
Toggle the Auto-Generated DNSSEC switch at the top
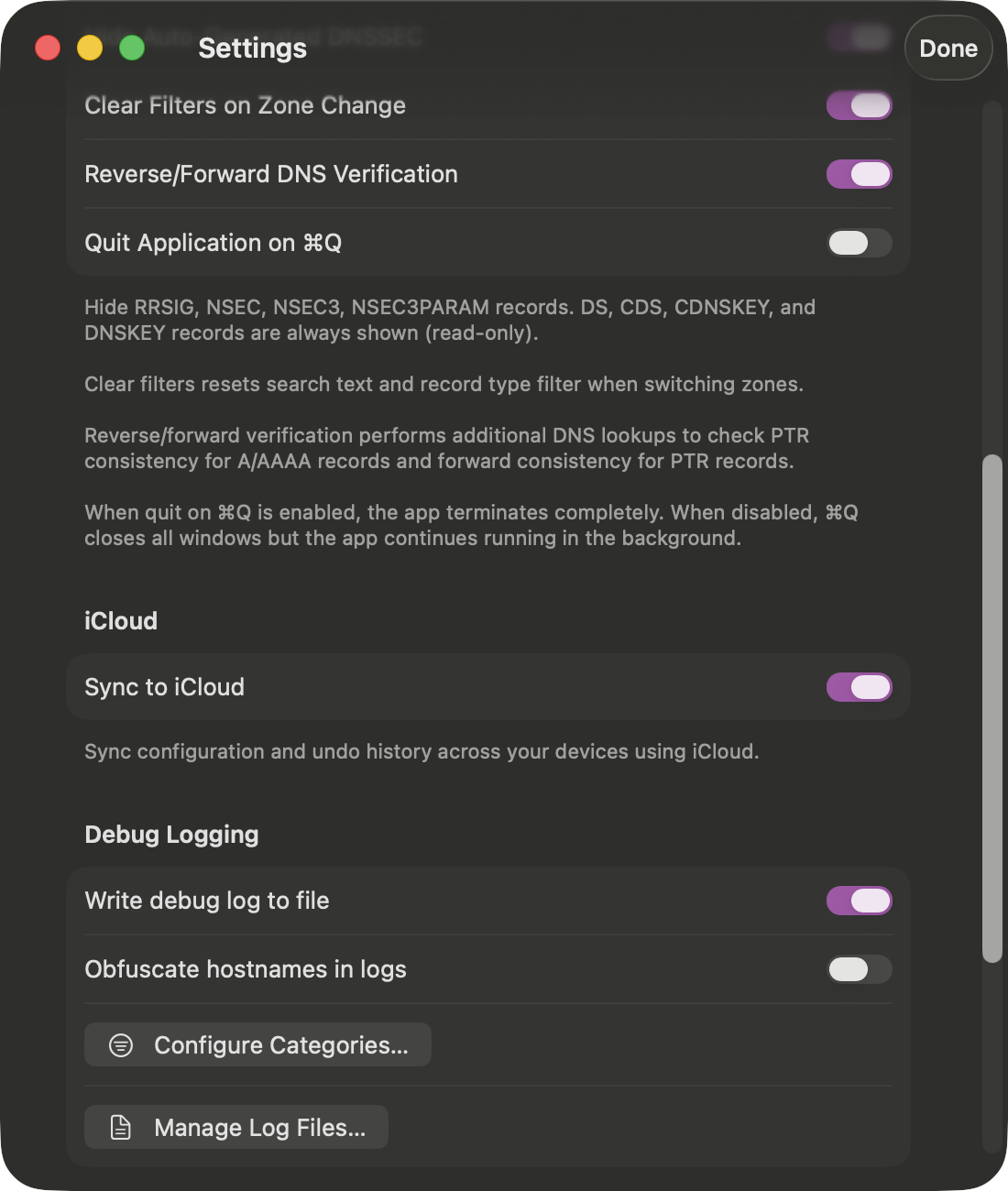pyautogui.click(x=858, y=37)
